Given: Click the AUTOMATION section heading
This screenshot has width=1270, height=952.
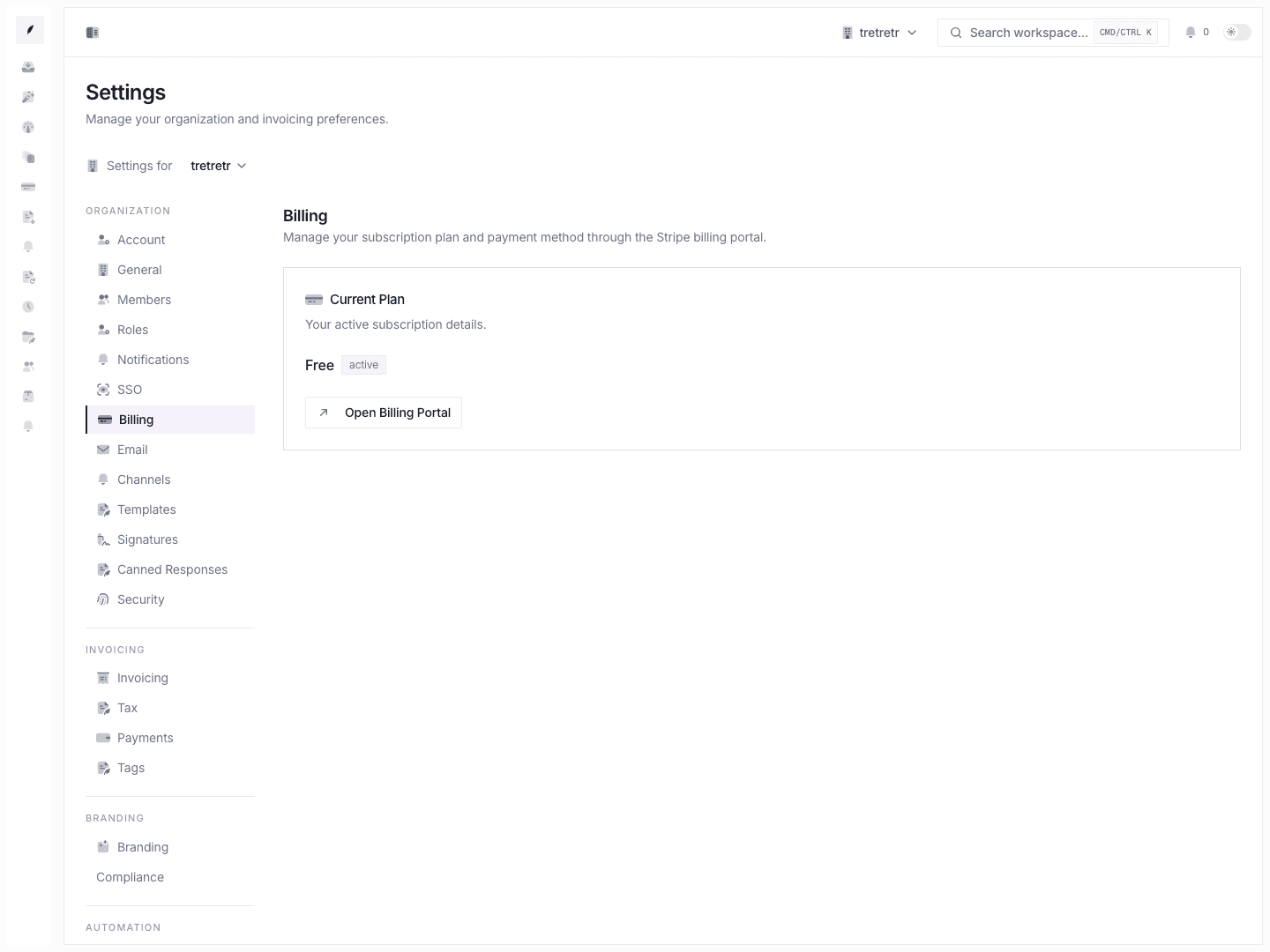Looking at the screenshot, I should pos(123,927).
